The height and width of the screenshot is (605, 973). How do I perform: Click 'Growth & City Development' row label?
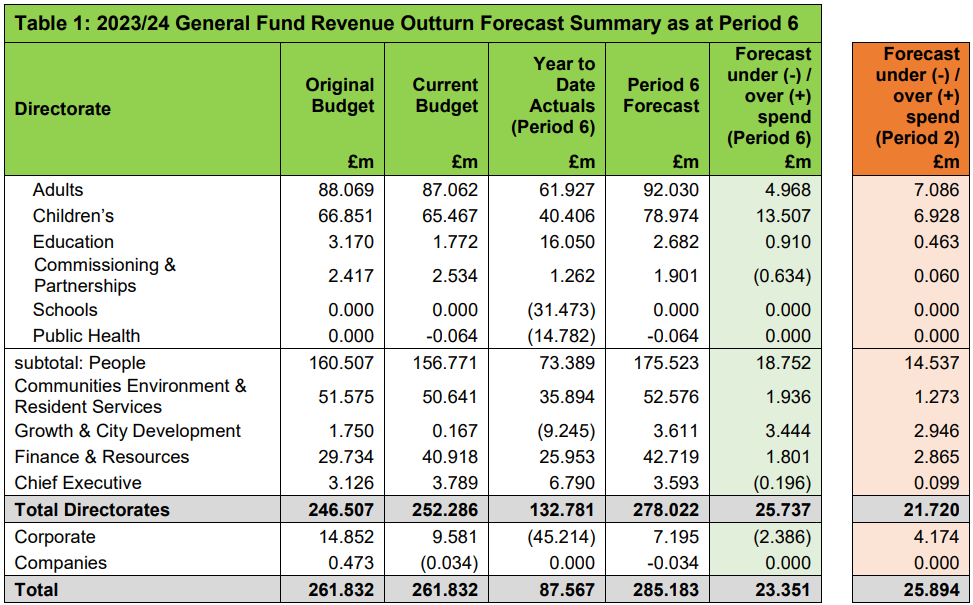[x=128, y=431]
